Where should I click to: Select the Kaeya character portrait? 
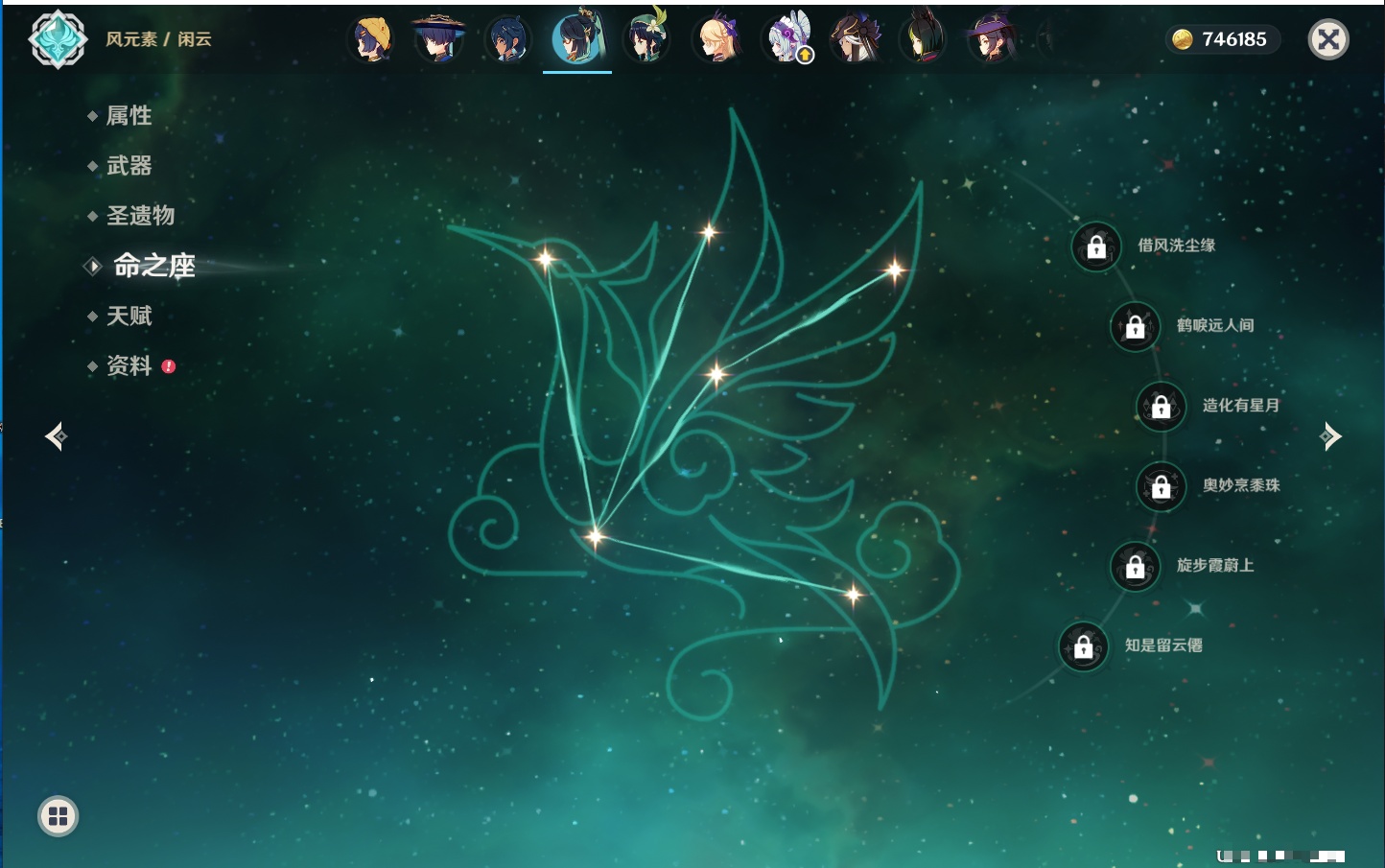point(507,39)
